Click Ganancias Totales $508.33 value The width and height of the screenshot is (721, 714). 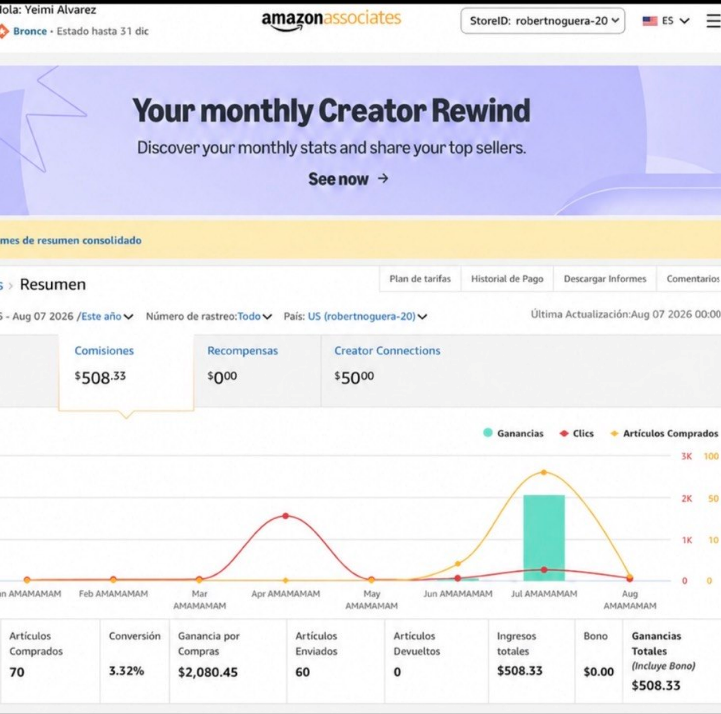(x=656, y=685)
